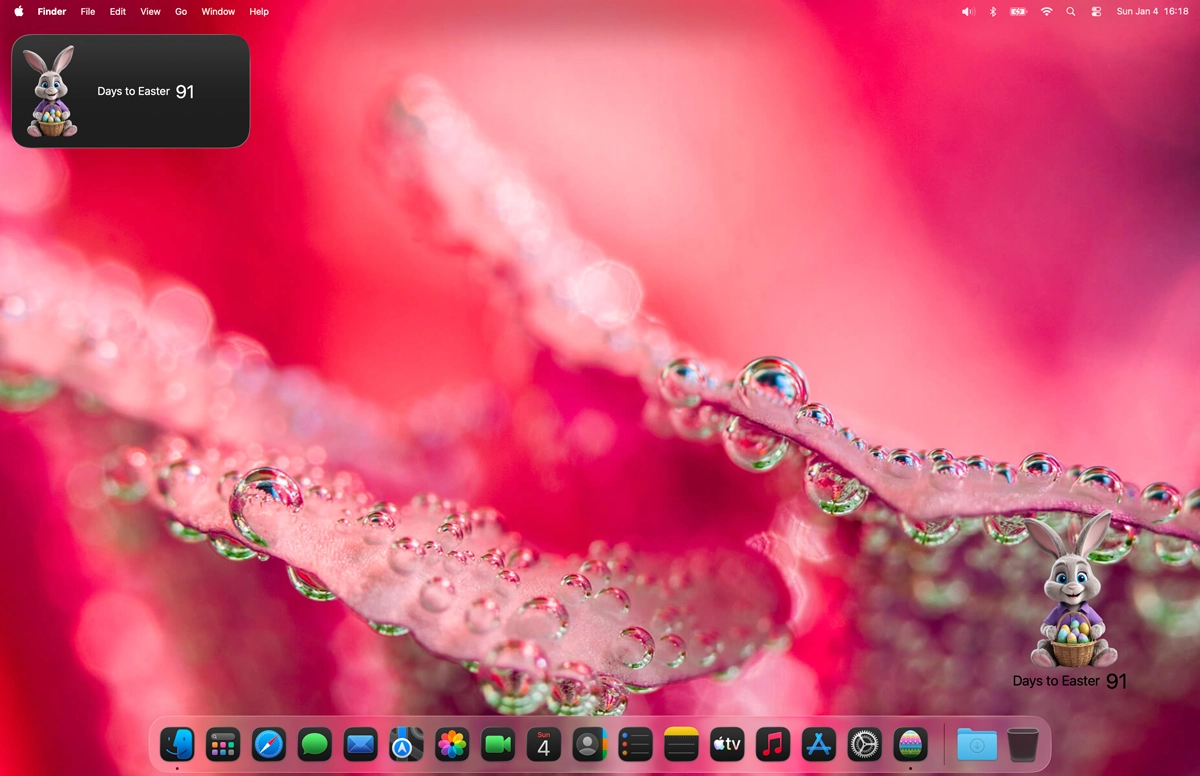Open Messages app in the Dock
The image size is (1200, 776).
coord(315,744)
